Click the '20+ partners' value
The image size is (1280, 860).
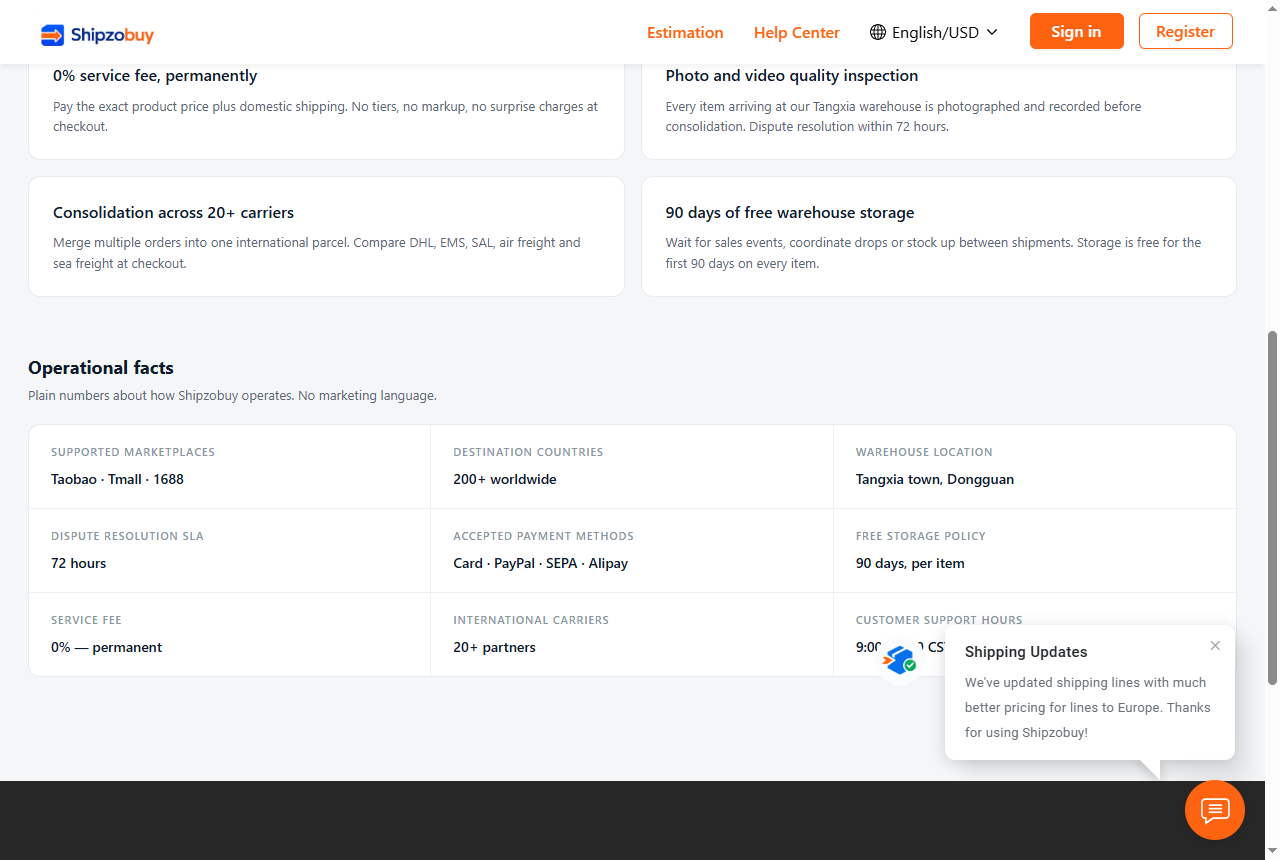point(495,647)
